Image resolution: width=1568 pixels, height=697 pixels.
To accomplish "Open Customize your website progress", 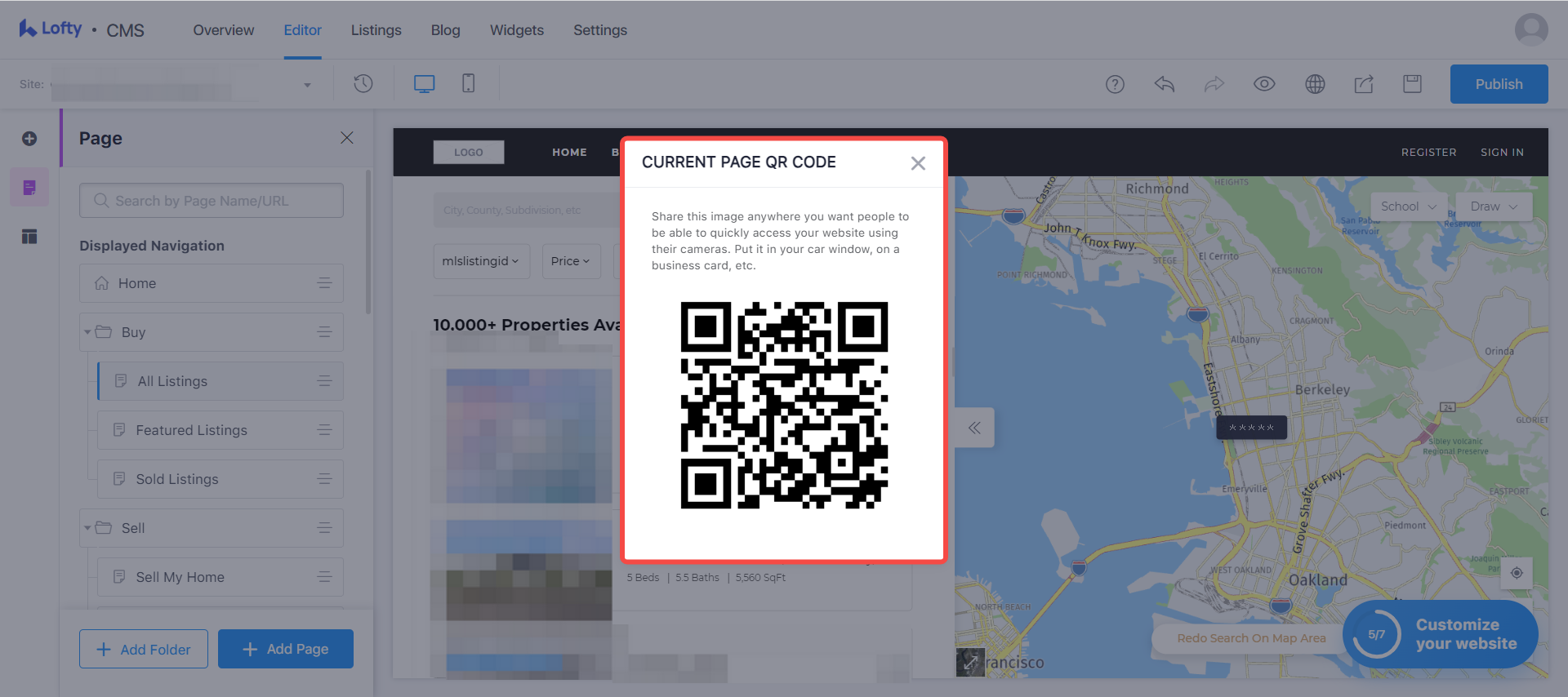I will 1441,634.
